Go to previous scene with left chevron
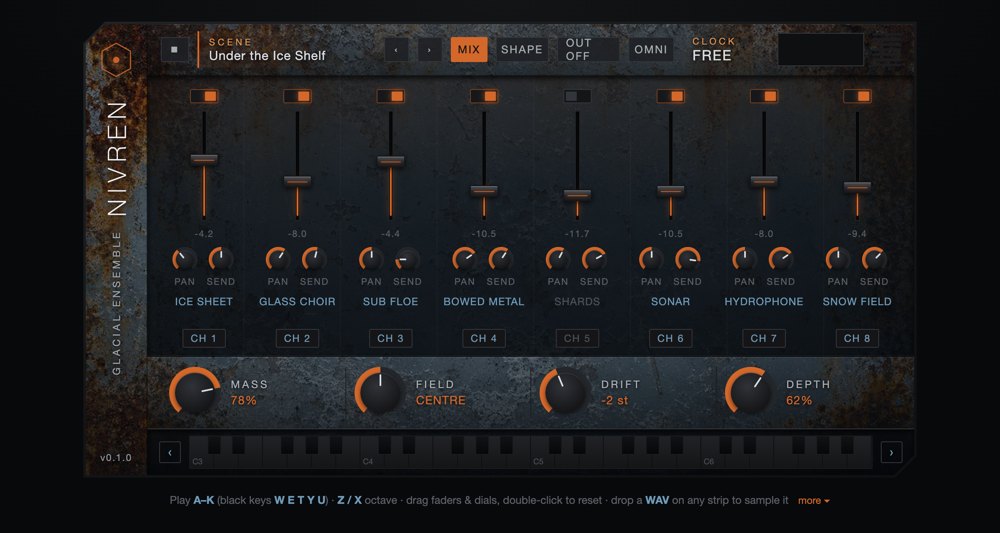1000x533 pixels. coord(396,50)
